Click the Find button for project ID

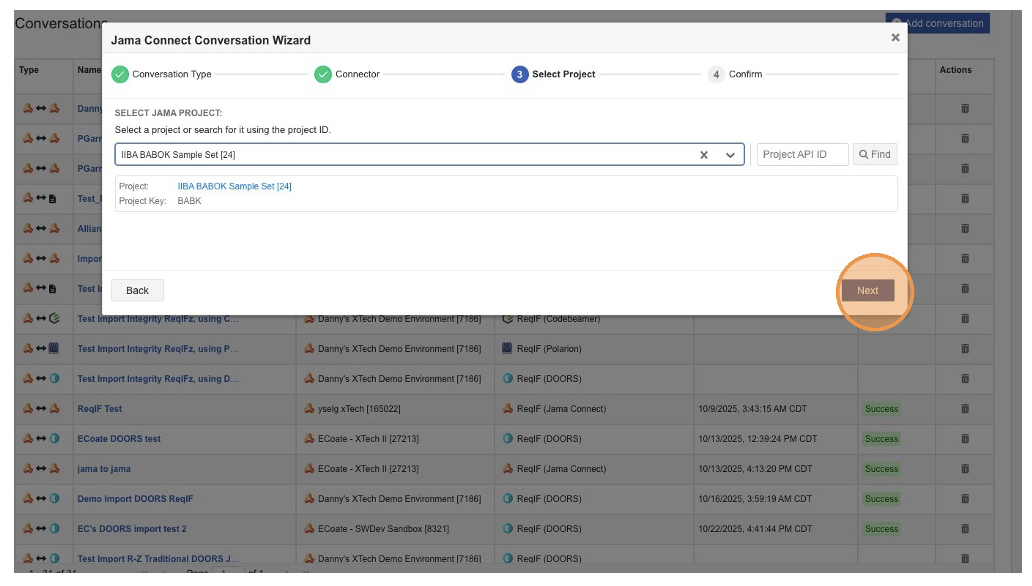[x=875, y=154]
